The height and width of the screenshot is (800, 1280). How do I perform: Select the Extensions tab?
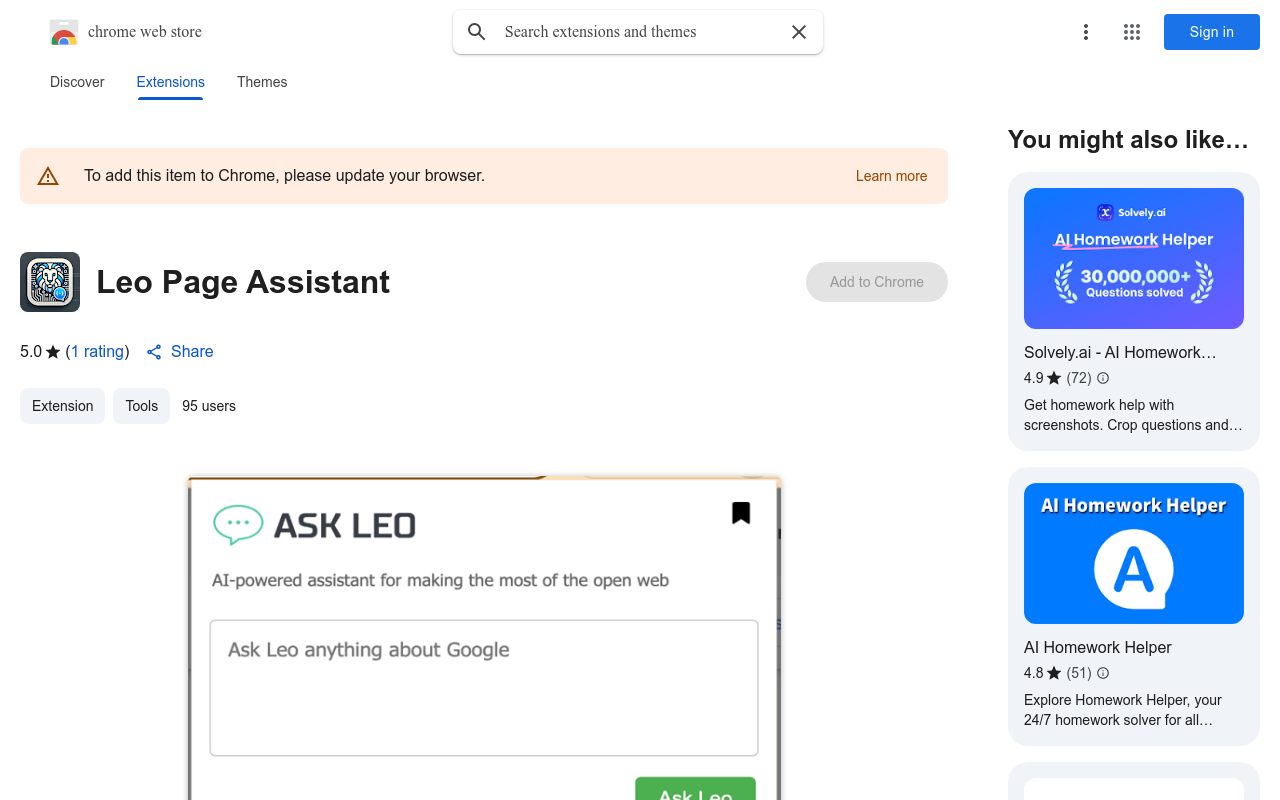pyautogui.click(x=170, y=82)
